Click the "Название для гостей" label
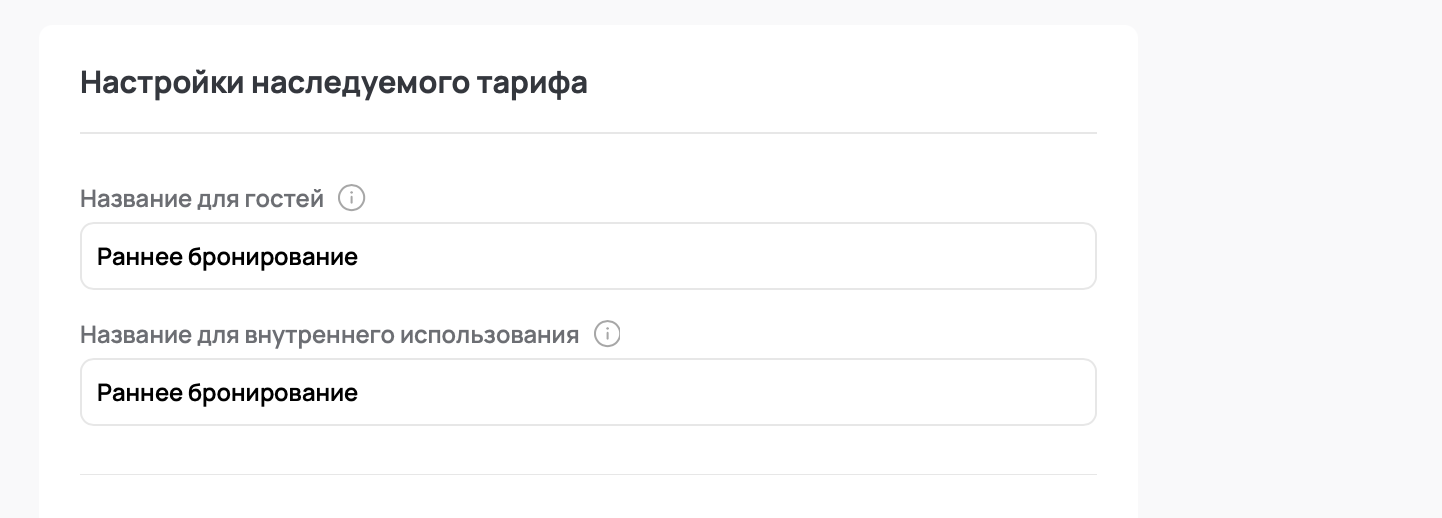This screenshot has height=518, width=1442. tap(202, 199)
